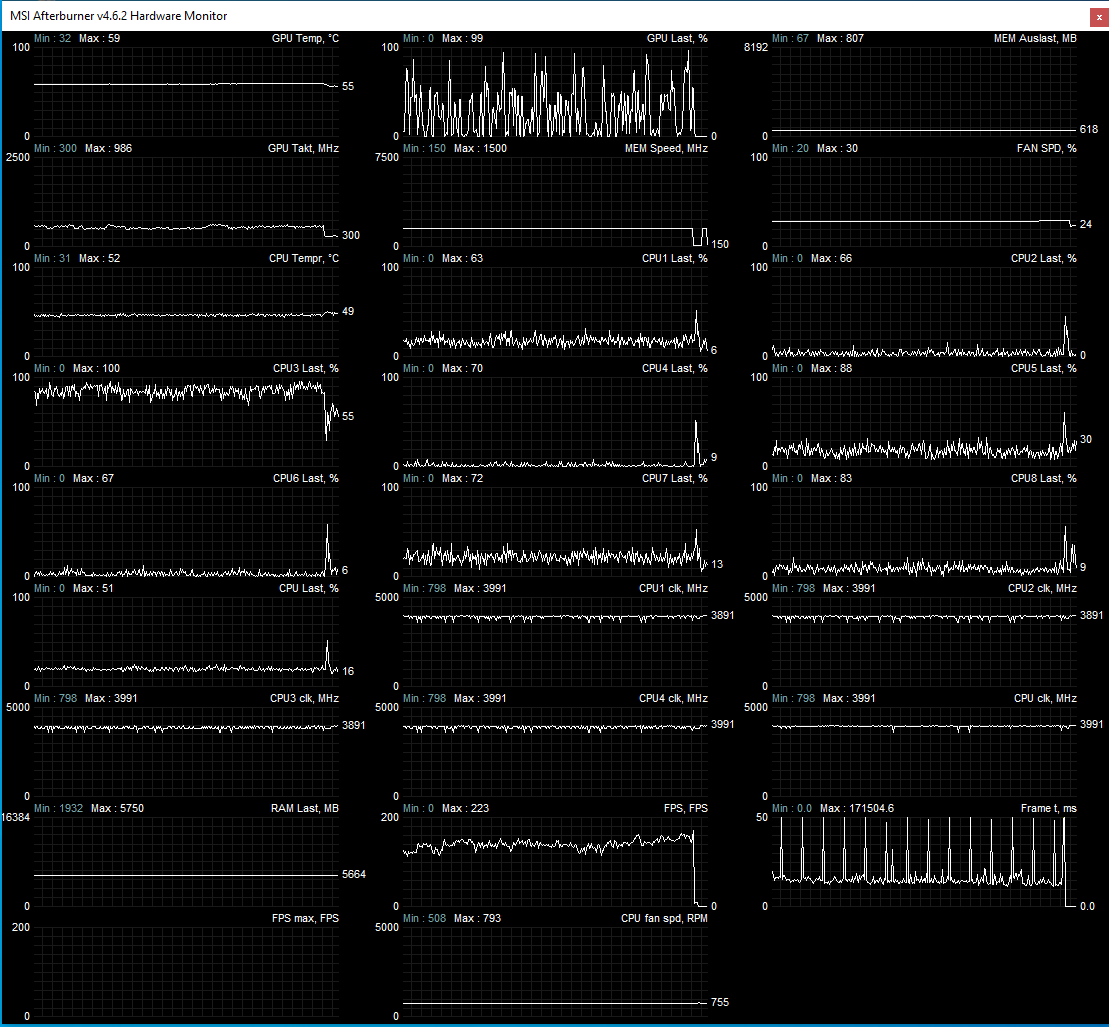The height and width of the screenshot is (1027, 1109).
Task: Select the 'CPU4 clk, MHz' graph label
Action: tap(673, 698)
